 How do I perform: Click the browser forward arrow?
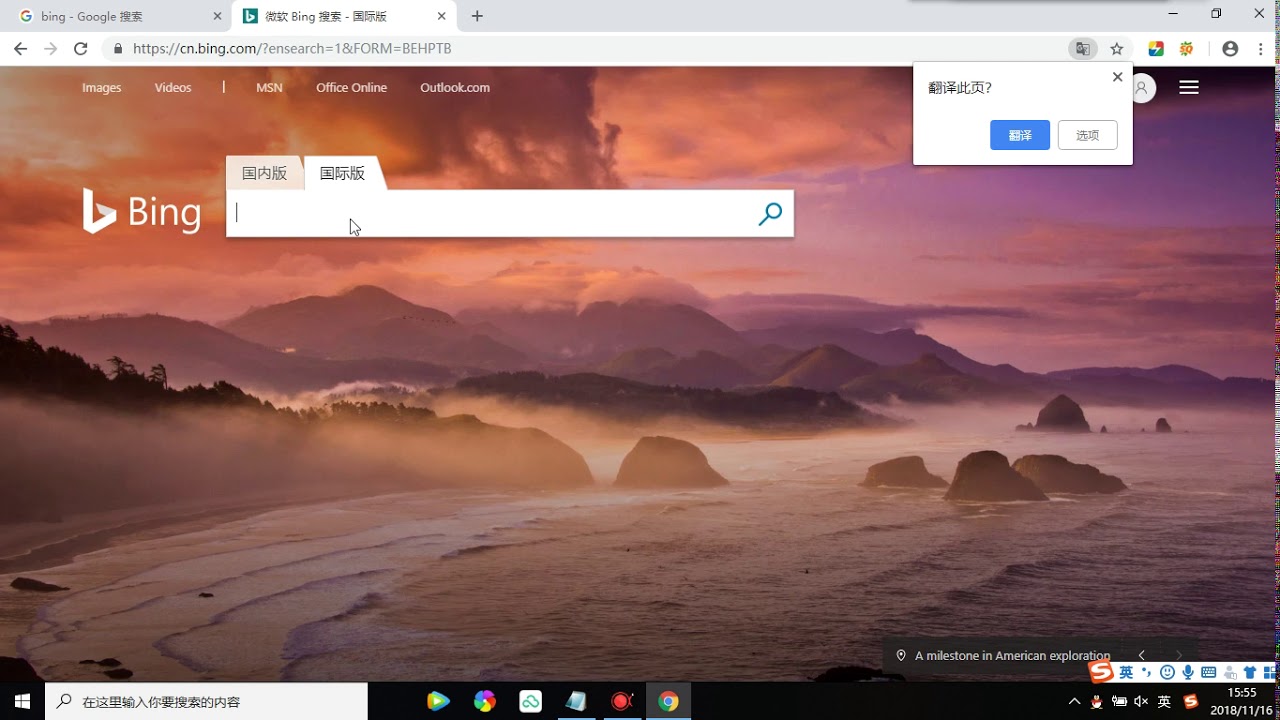pyautogui.click(x=51, y=49)
